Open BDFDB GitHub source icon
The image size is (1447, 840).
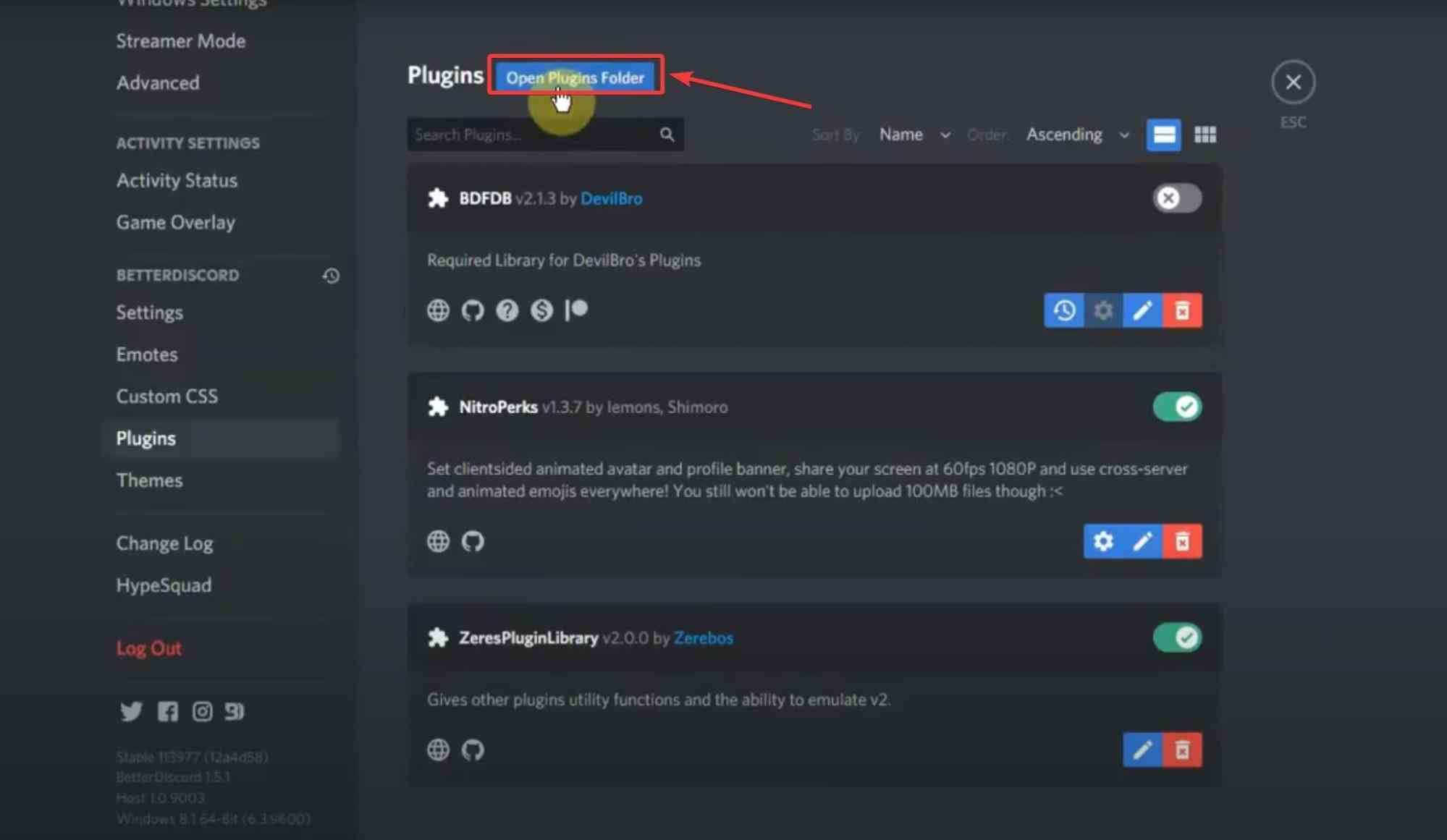(x=473, y=310)
